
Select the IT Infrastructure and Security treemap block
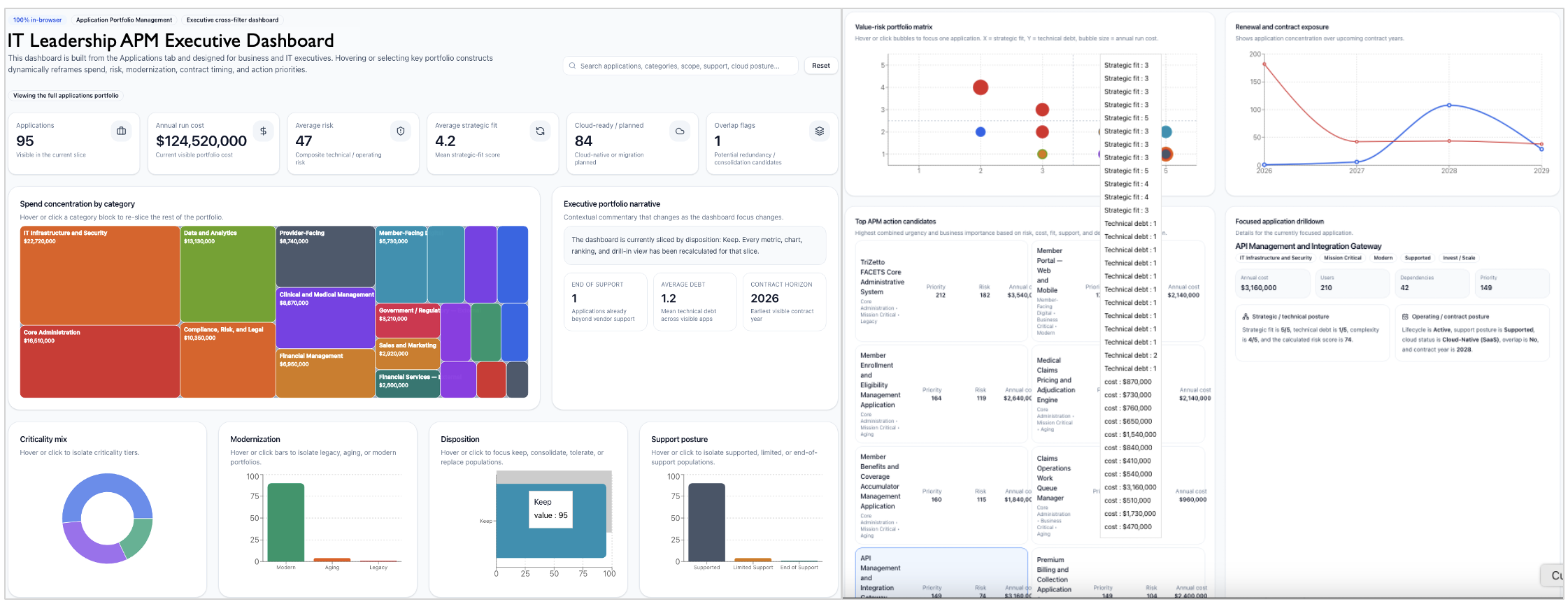click(x=100, y=275)
